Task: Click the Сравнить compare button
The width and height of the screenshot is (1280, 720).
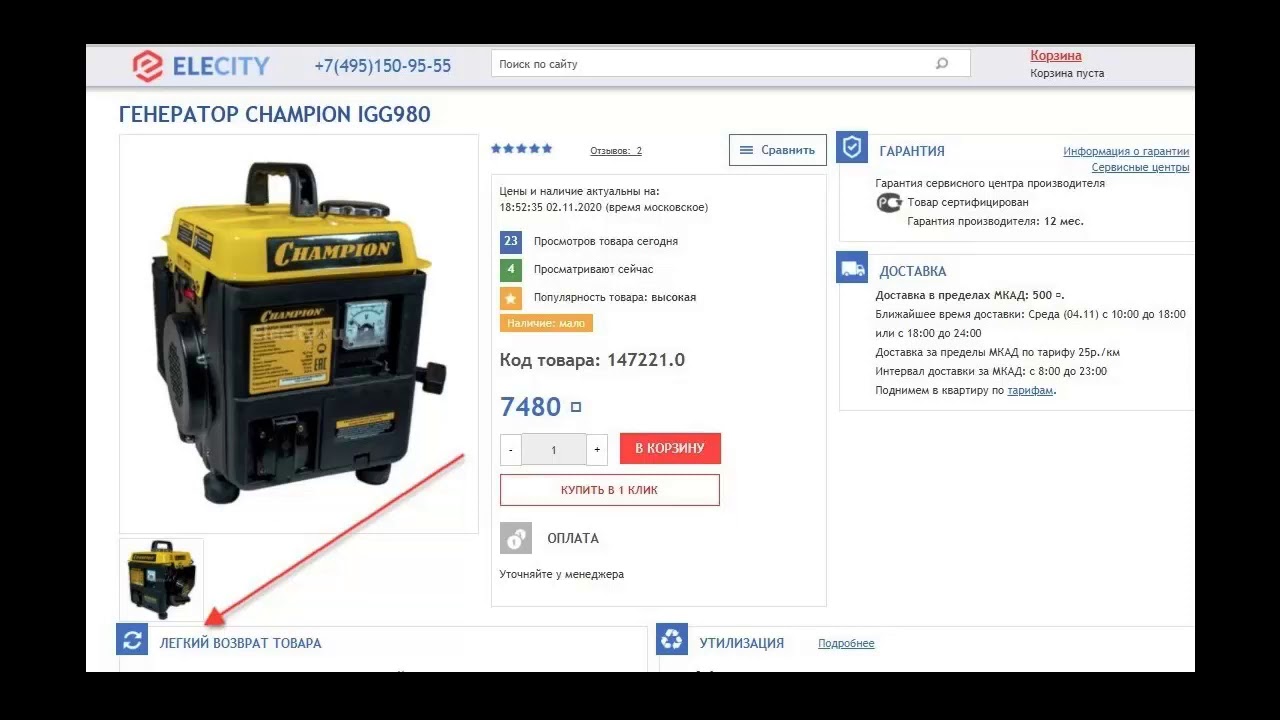Action: coord(778,150)
